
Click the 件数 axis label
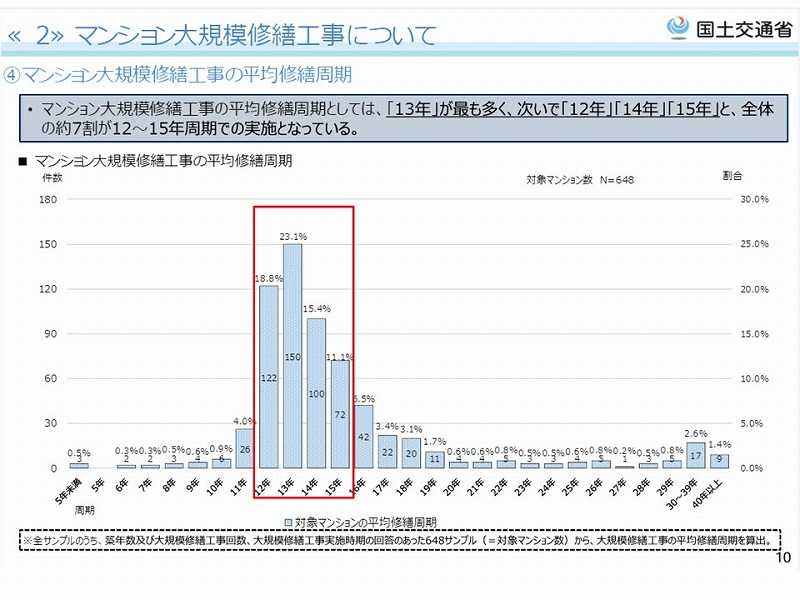pos(52,178)
